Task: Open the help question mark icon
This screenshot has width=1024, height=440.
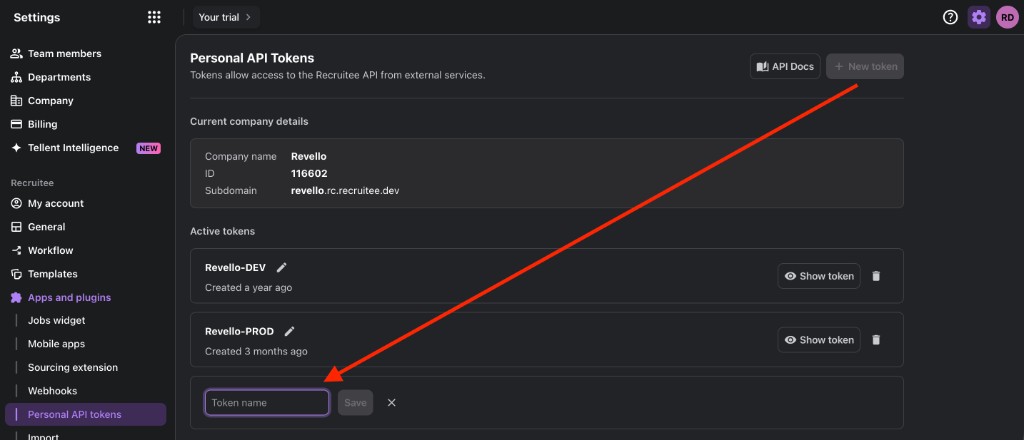Action: [950, 18]
